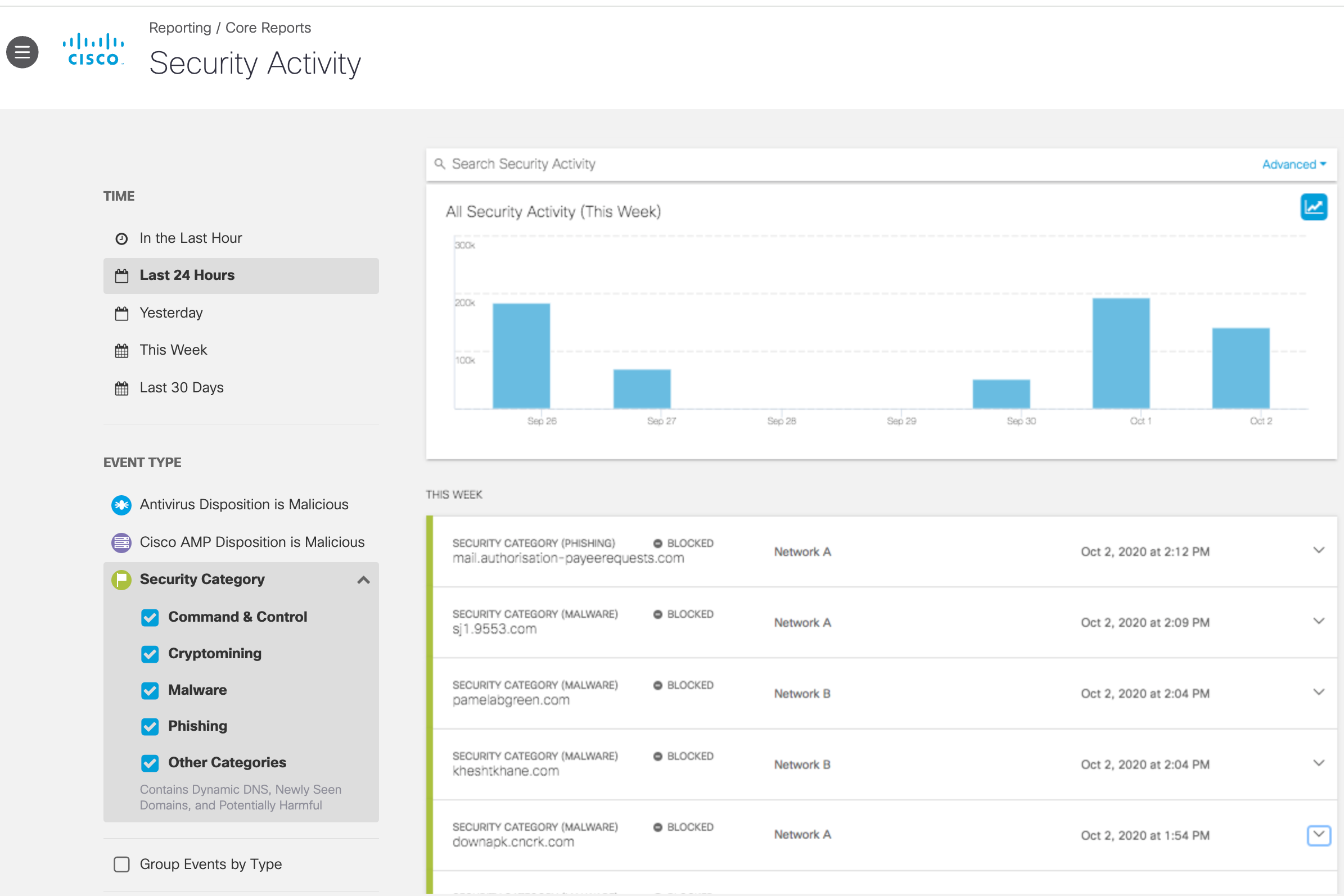This screenshot has height=896, width=1344.
Task: Expand the kheshtkhane.com event row
Action: [x=1318, y=763]
